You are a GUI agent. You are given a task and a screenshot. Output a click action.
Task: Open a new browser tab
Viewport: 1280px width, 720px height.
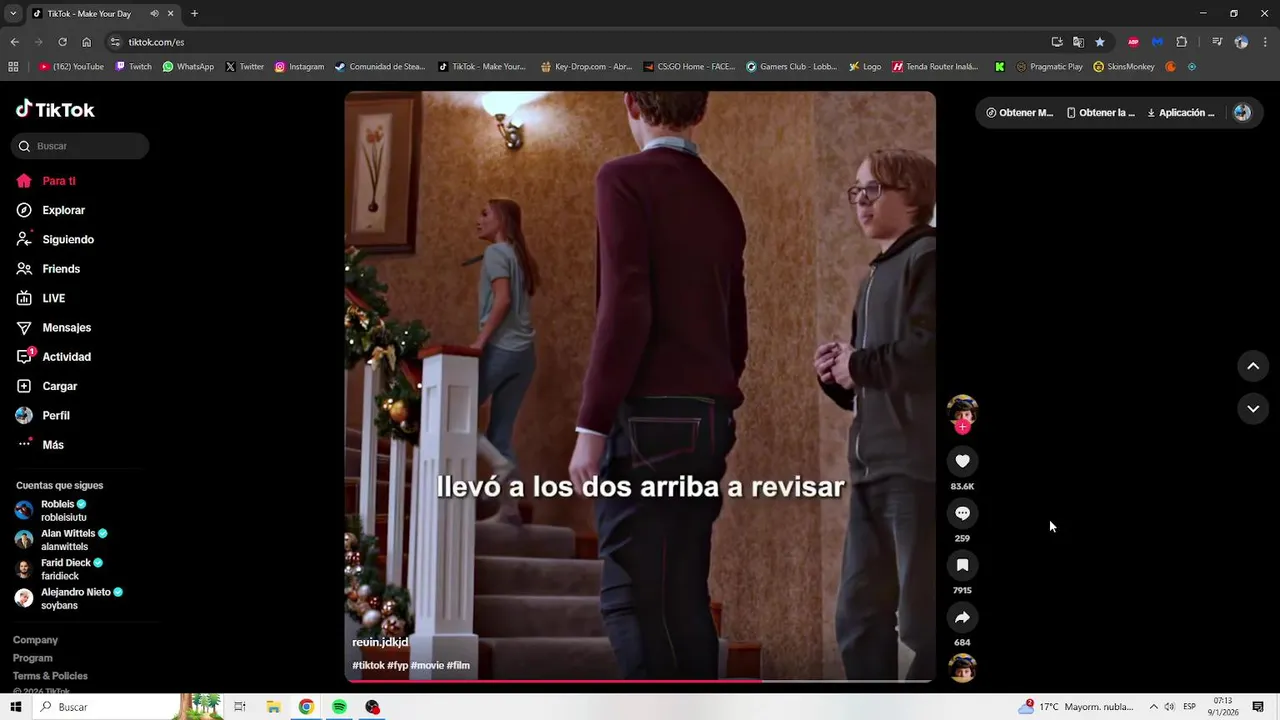click(194, 14)
